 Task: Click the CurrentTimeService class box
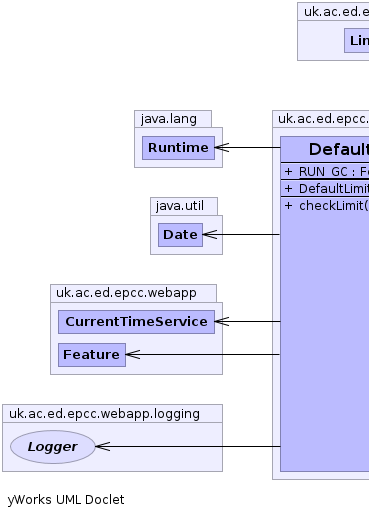pyautogui.click(x=136, y=322)
